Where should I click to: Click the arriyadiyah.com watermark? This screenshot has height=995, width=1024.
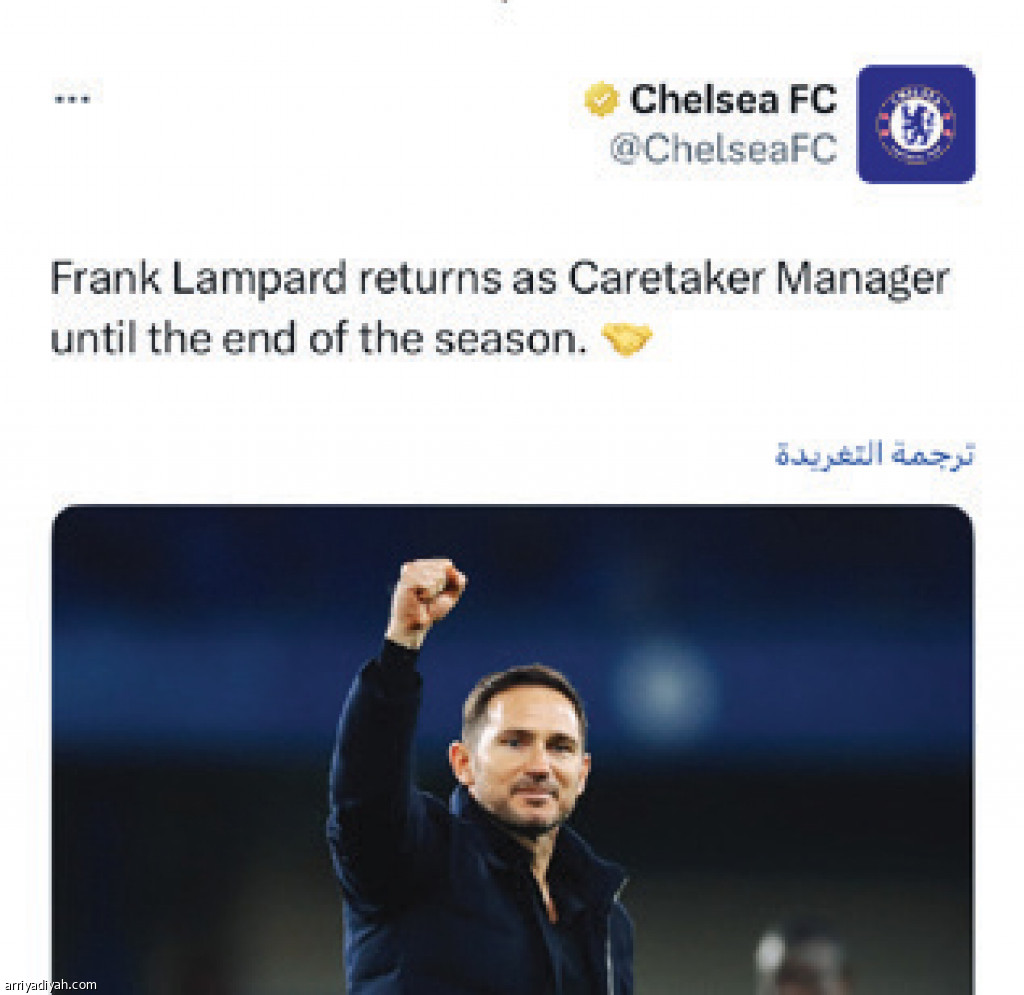click(x=50, y=985)
